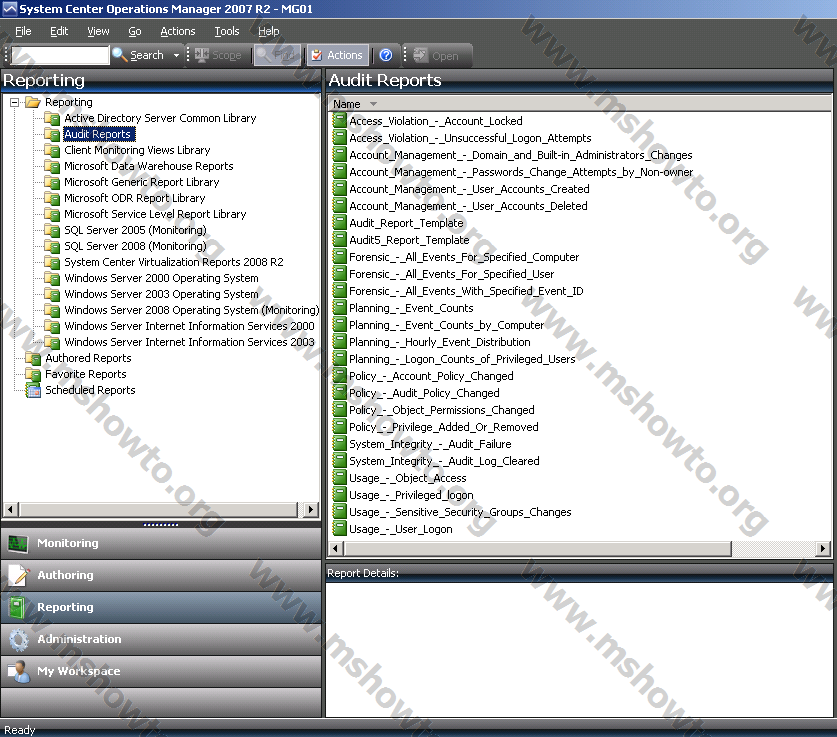Select Client Monitoring Views Library
This screenshot has width=837, height=737.
(137, 150)
